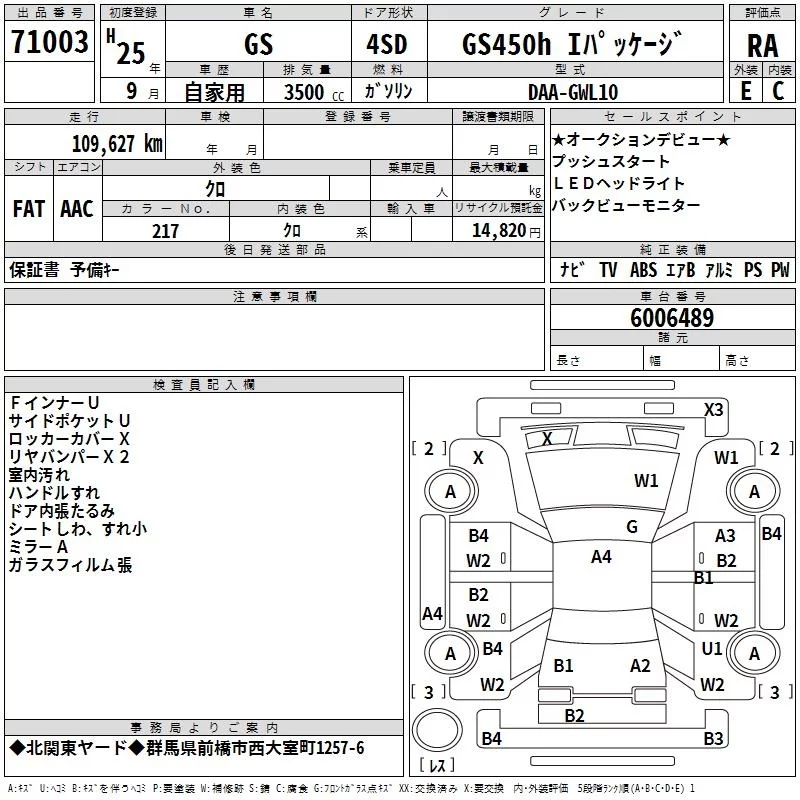Select 保証書 予備キー text
Viewport: 800px width, 800px height.
pos(64,270)
